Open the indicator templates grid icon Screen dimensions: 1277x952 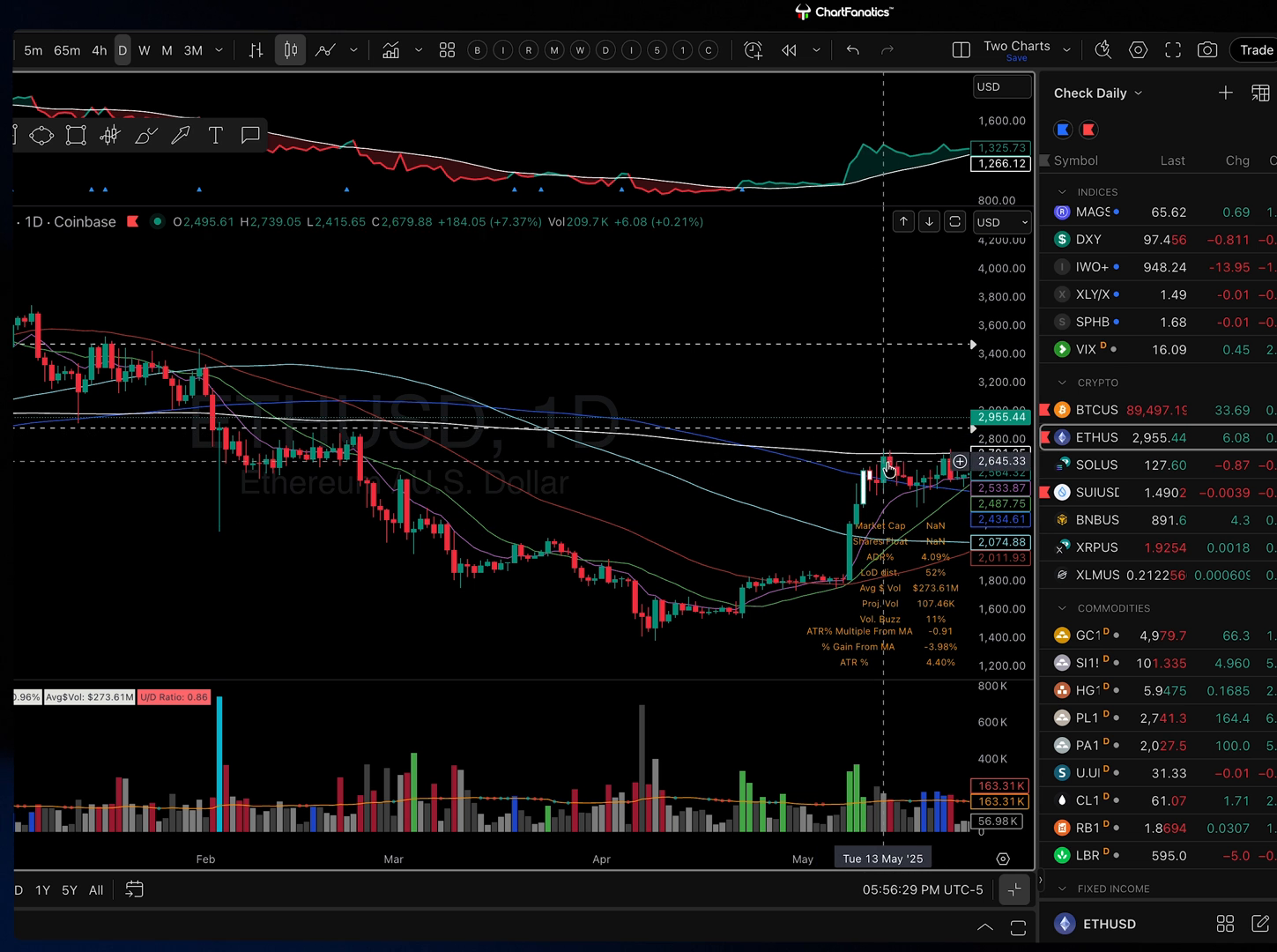point(447,50)
